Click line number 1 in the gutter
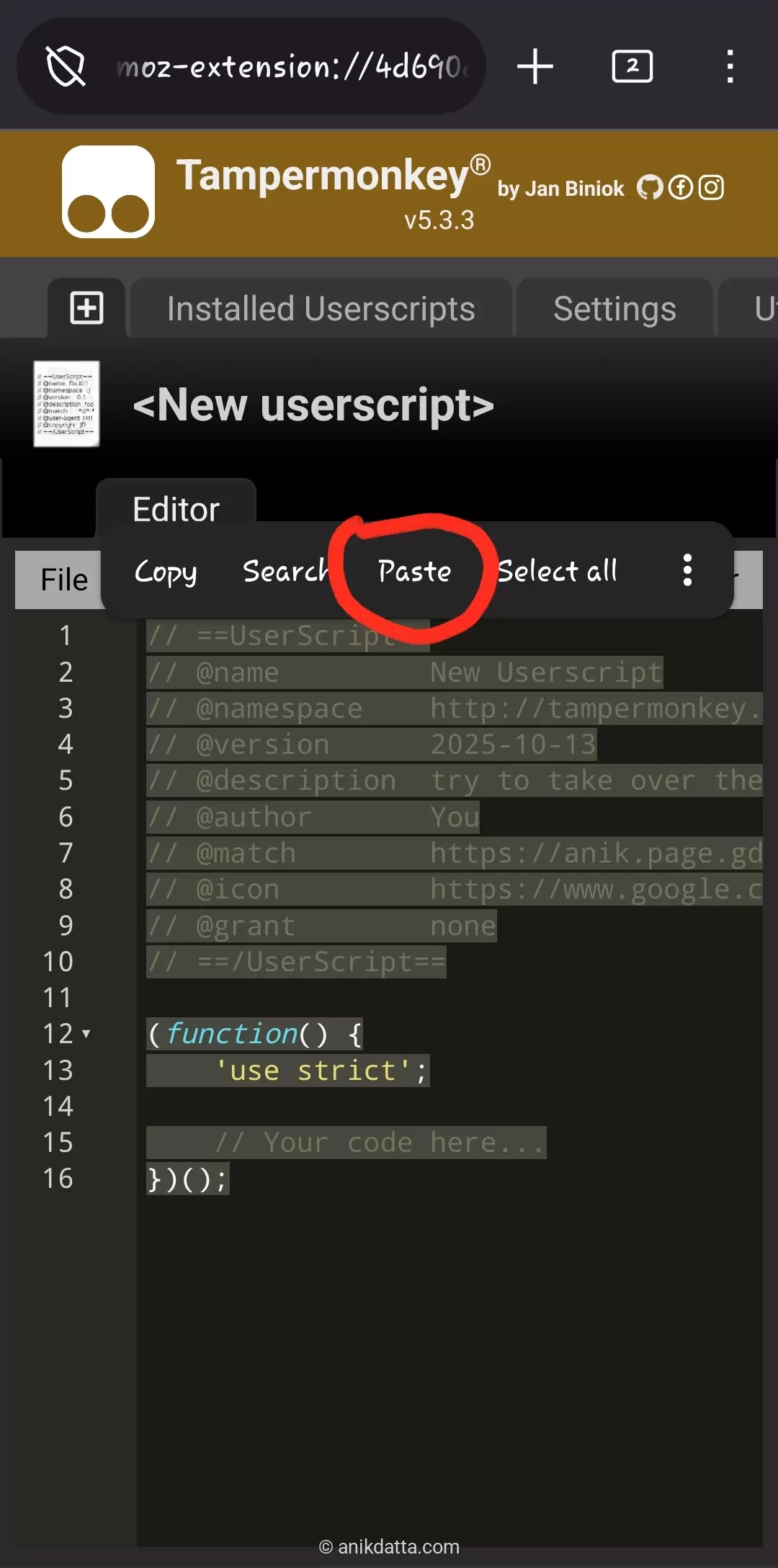This screenshot has height=1568, width=778. click(66, 636)
